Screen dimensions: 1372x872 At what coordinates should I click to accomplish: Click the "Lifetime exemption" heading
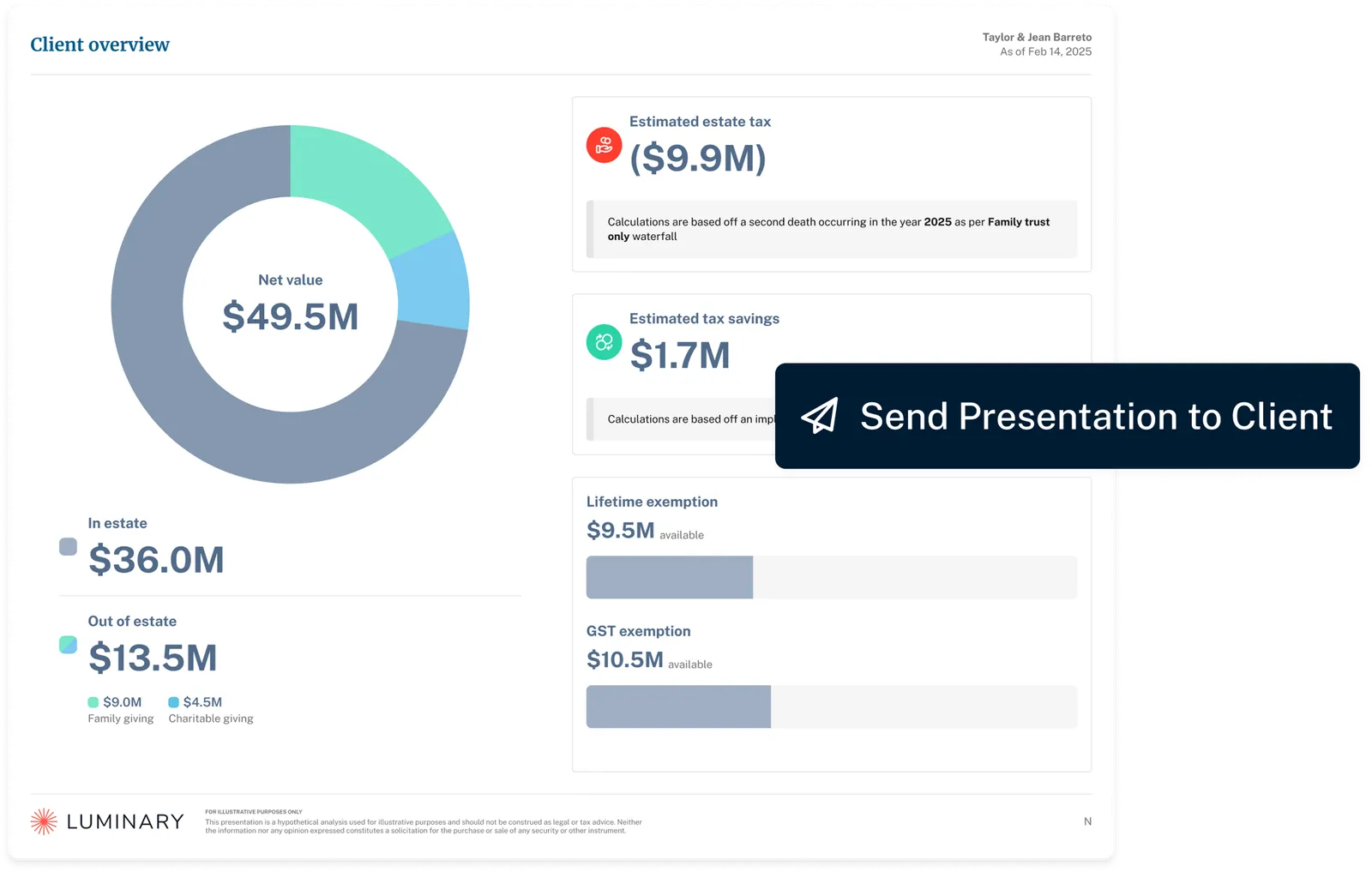[652, 502]
